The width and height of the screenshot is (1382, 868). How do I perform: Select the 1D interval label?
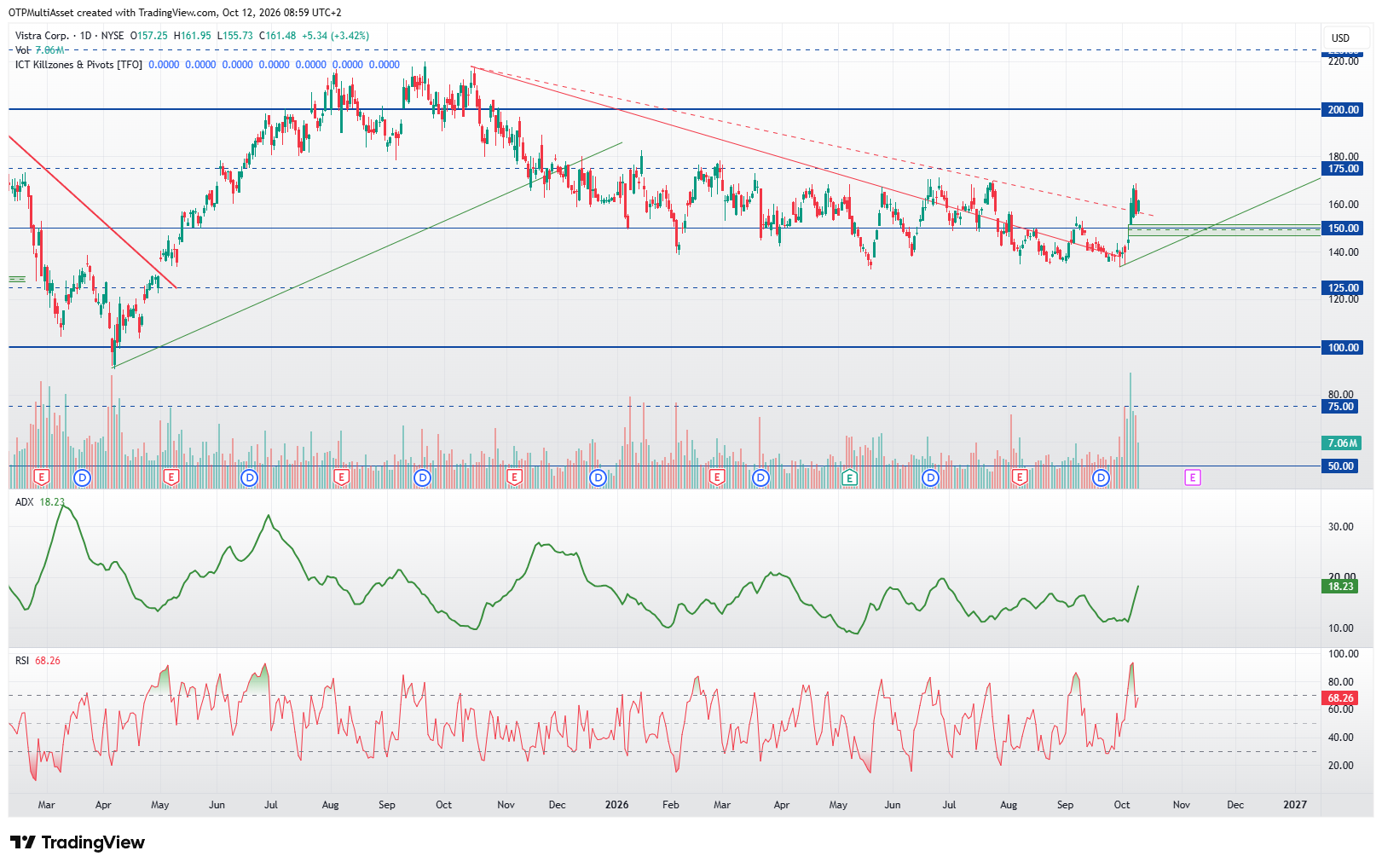(85, 36)
